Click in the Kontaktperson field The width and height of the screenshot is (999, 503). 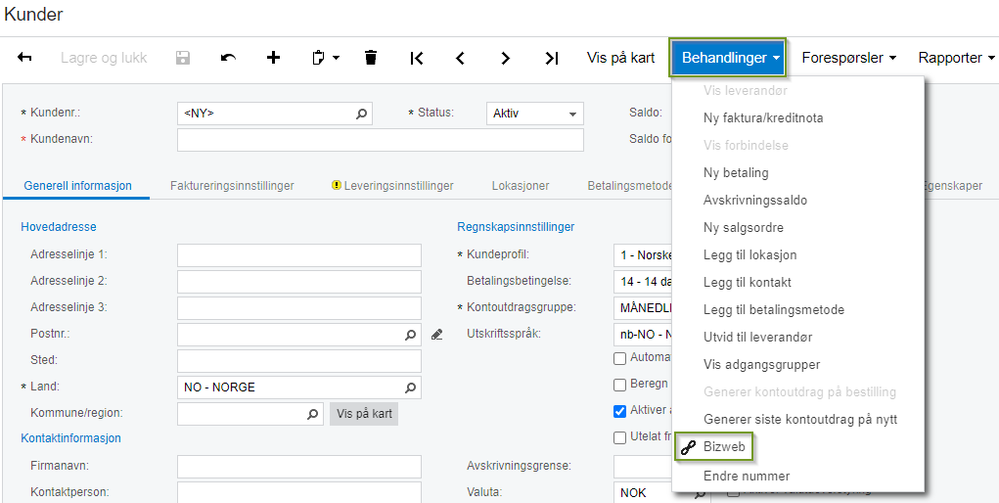point(299,493)
